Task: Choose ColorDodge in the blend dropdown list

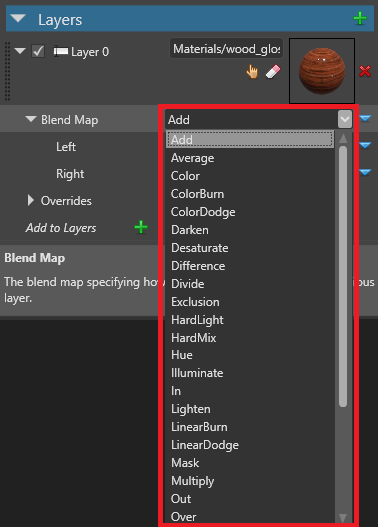Action: click(x=203, y=212)
